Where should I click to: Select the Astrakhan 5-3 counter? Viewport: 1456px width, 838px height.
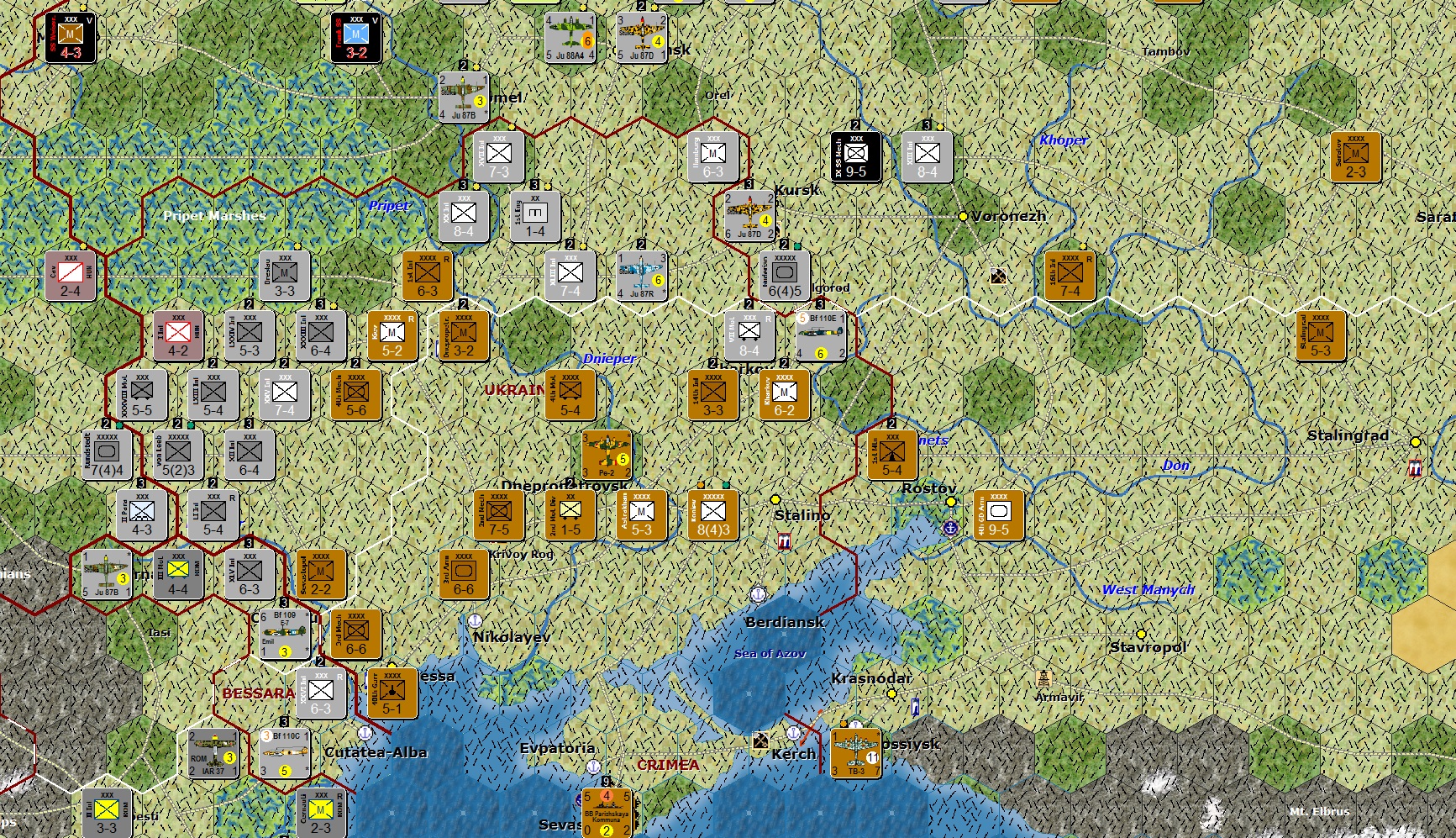tap(642, 514)
